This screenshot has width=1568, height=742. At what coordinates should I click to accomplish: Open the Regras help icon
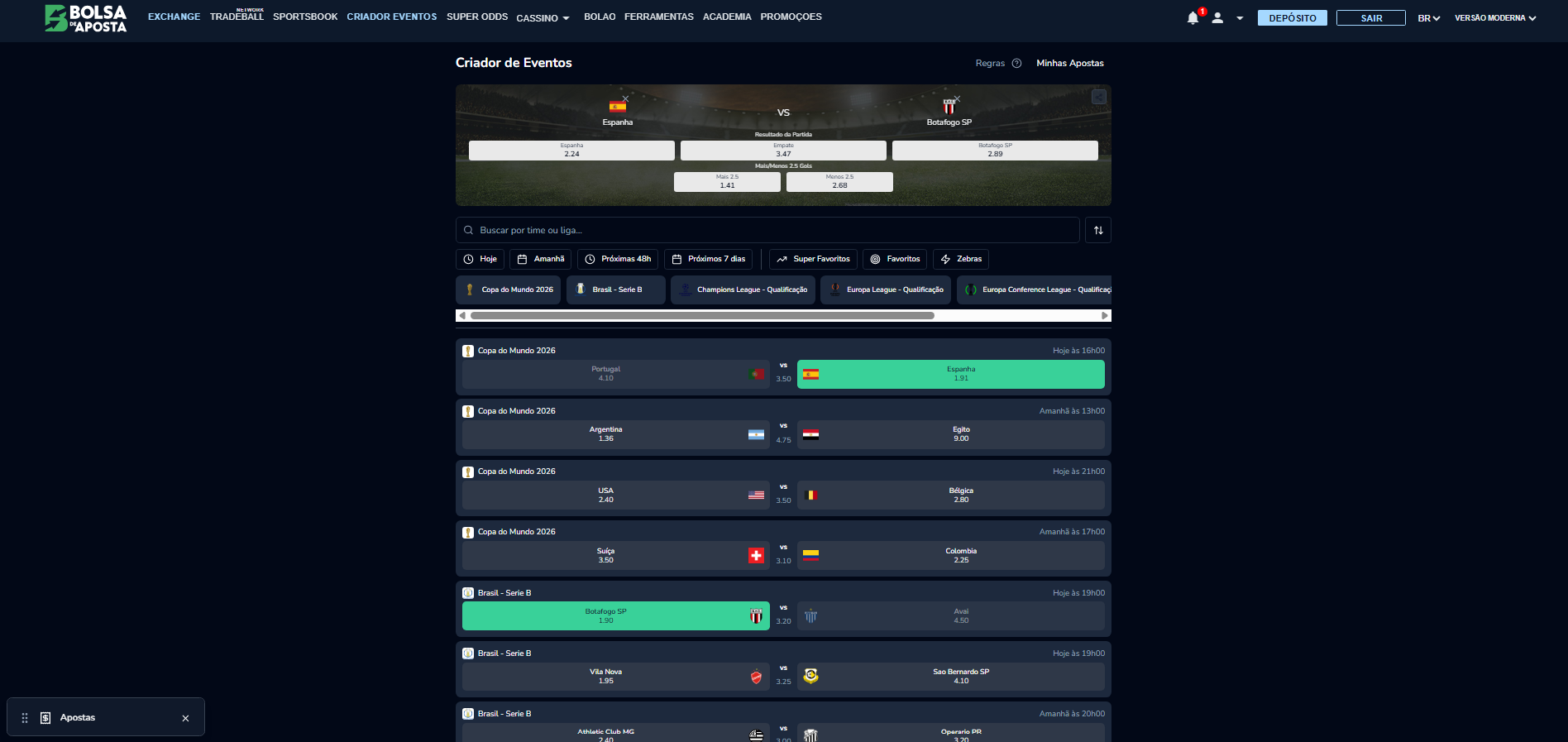coord(1016,63)
